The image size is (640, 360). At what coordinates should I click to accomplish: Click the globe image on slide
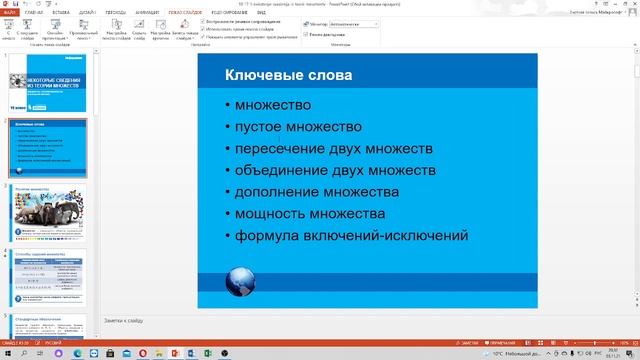(240, 282)
